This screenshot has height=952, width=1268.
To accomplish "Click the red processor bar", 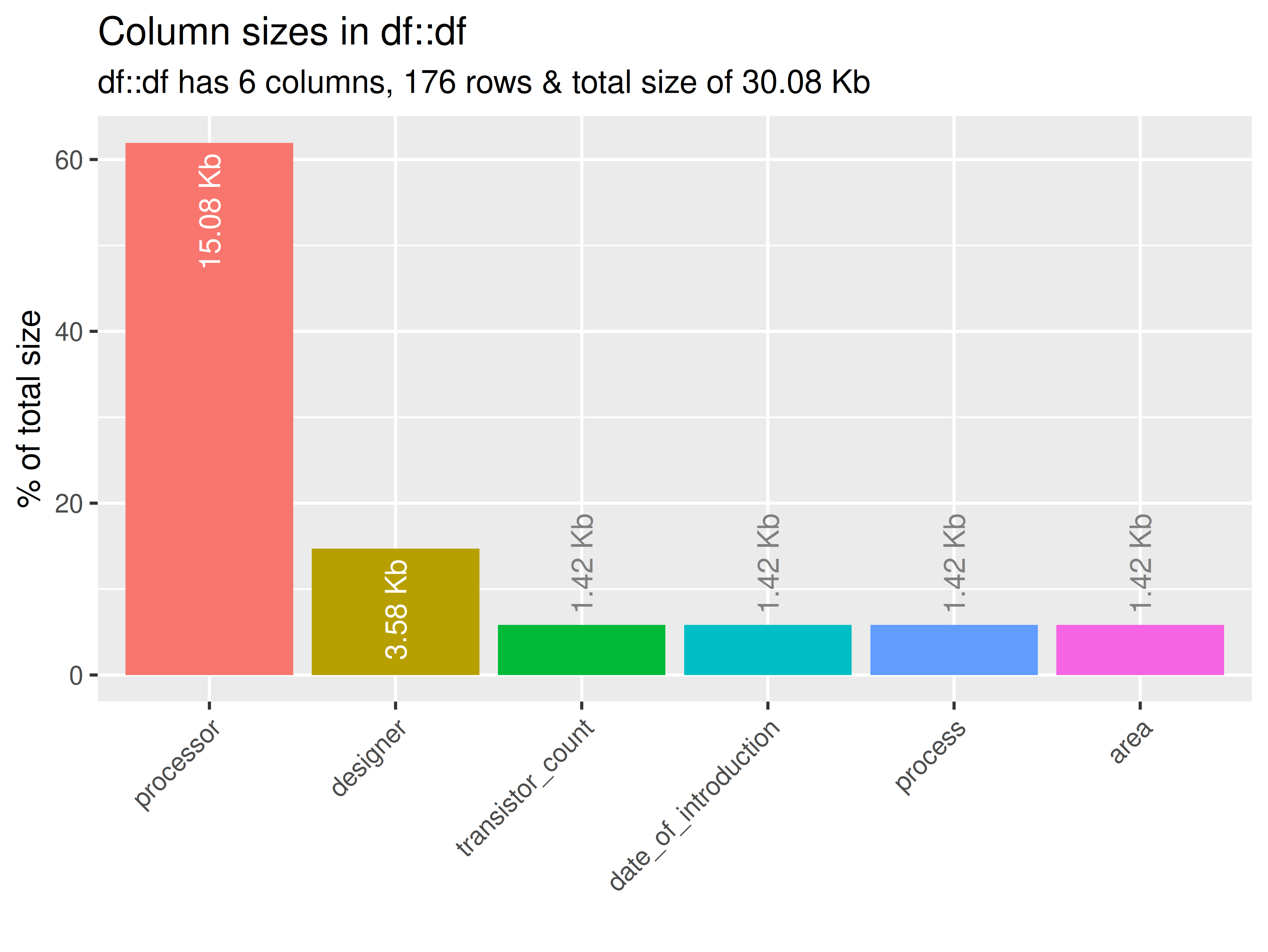I will [209, 409].
